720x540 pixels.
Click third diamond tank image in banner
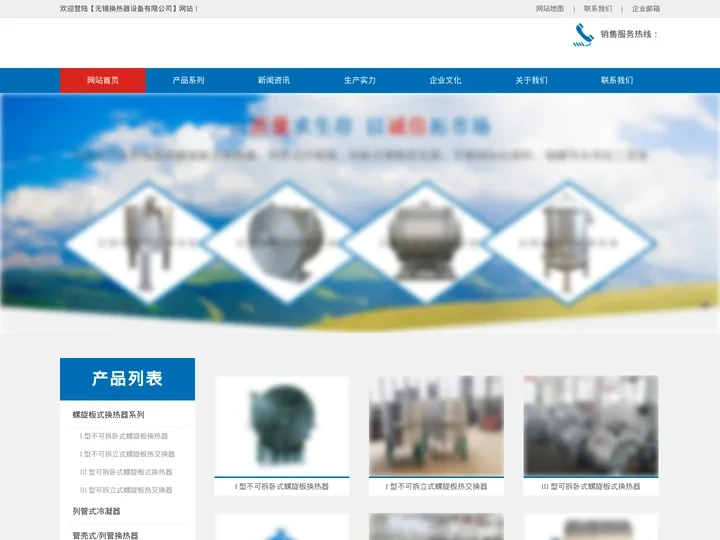point(425,242)
